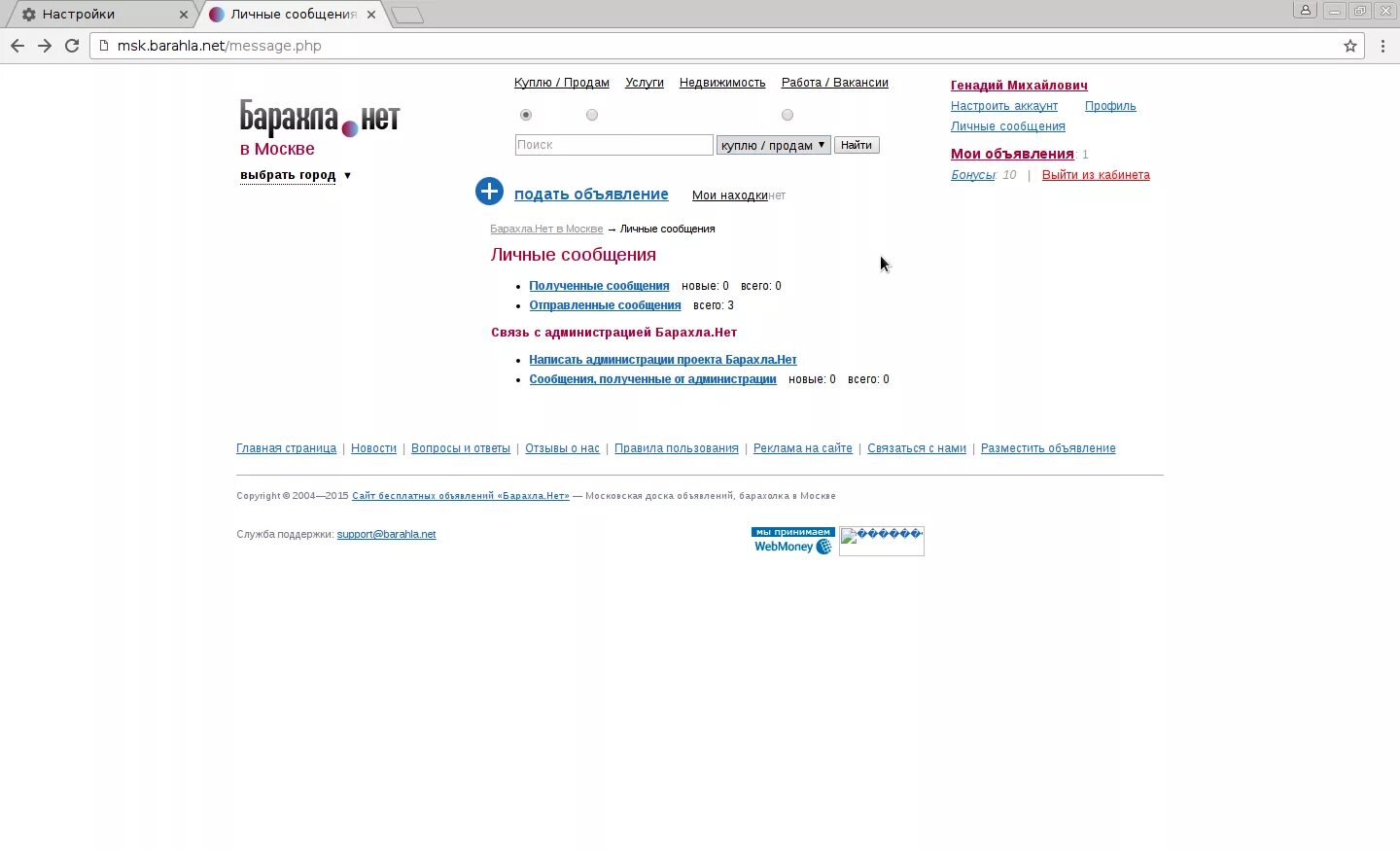Open a new browser tab
Screen dimensions: 1400x850
coord(407,15)
